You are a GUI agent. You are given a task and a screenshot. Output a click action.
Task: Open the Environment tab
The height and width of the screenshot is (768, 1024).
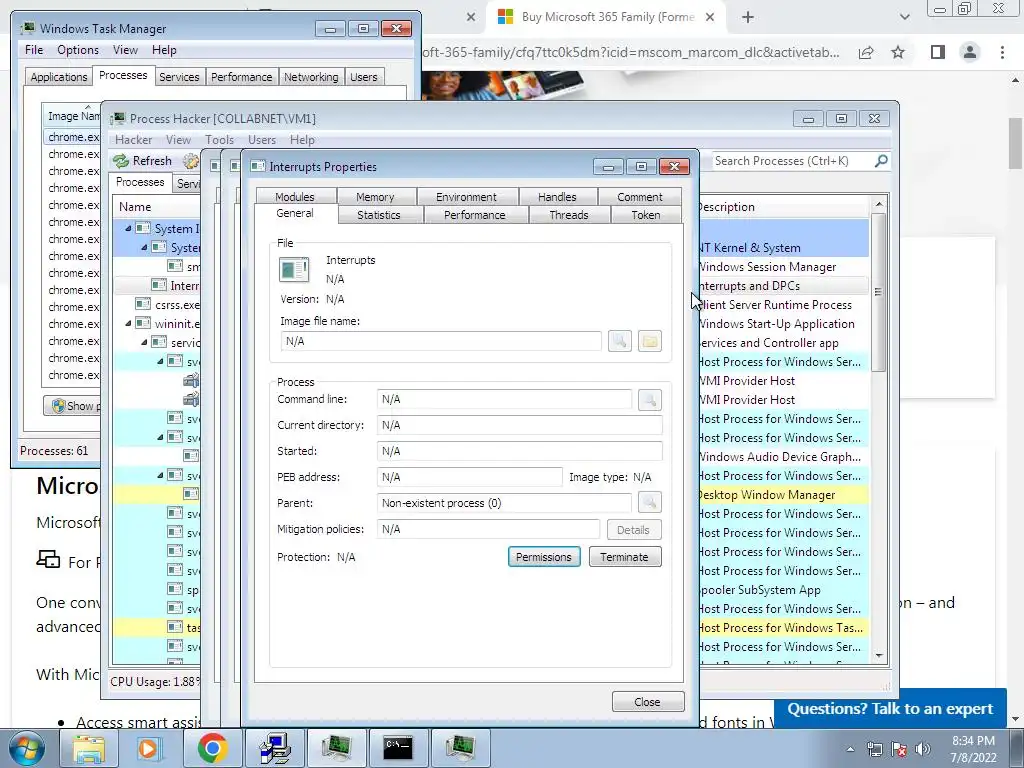(x=466, y=197)
